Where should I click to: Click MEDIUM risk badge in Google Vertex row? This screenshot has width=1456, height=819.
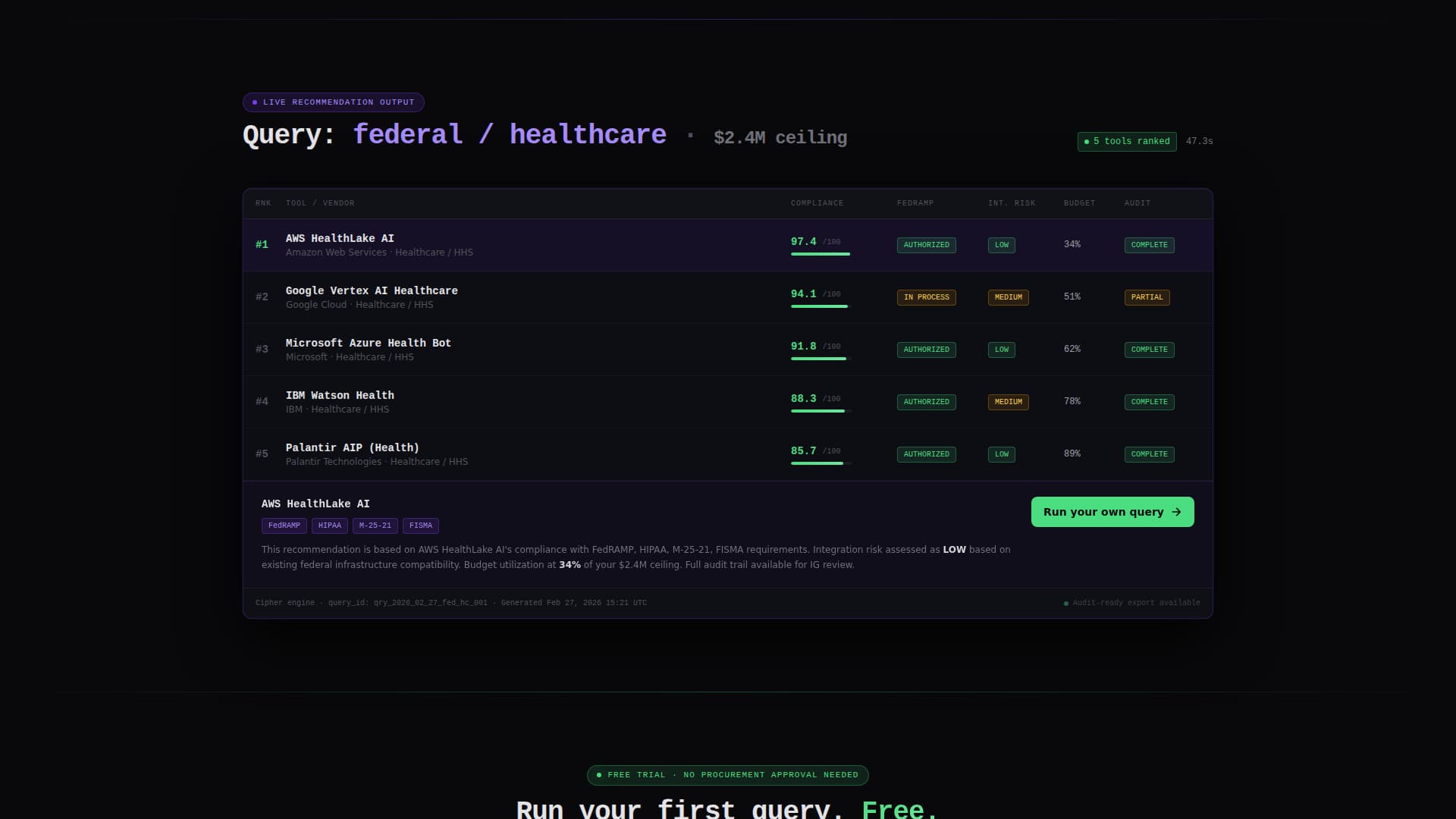pos(1009,297)
